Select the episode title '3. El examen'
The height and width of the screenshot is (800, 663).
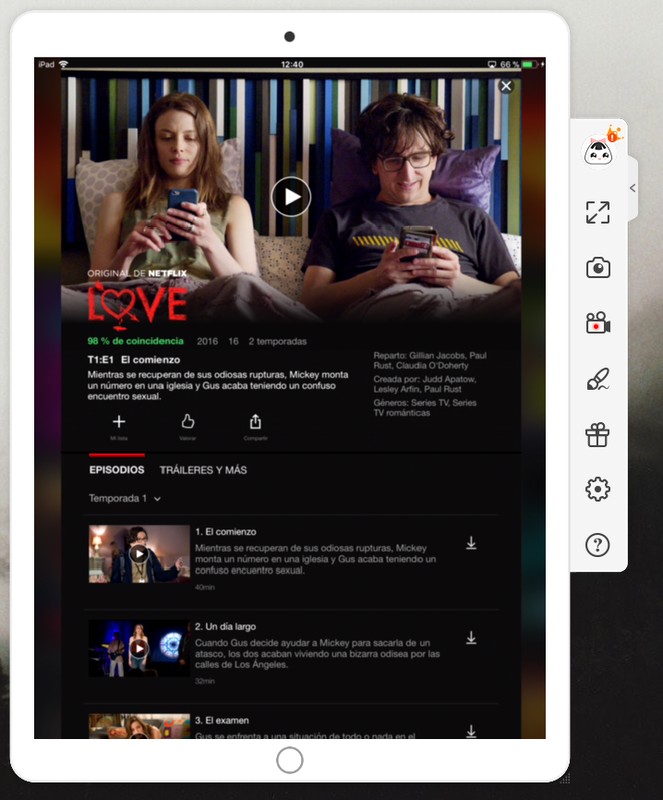click(222, 720)
